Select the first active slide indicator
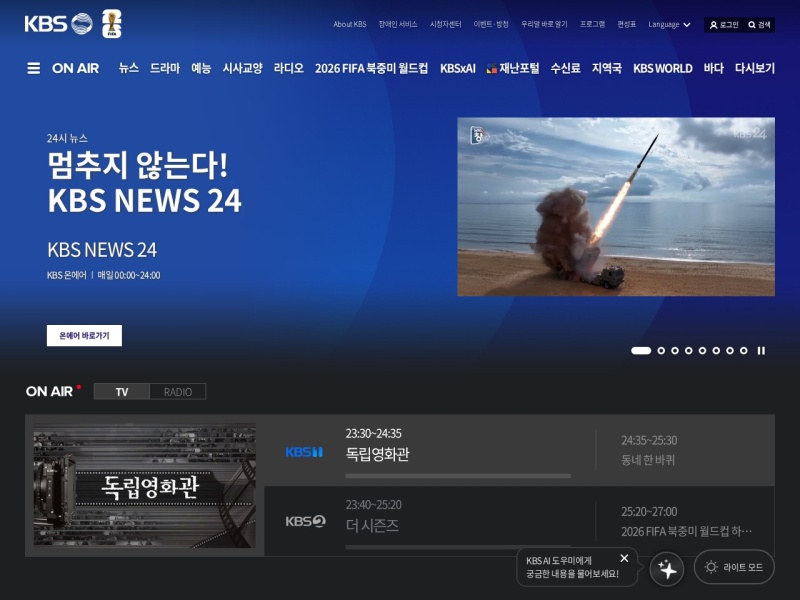800x600 pixels. coord(641,351)
